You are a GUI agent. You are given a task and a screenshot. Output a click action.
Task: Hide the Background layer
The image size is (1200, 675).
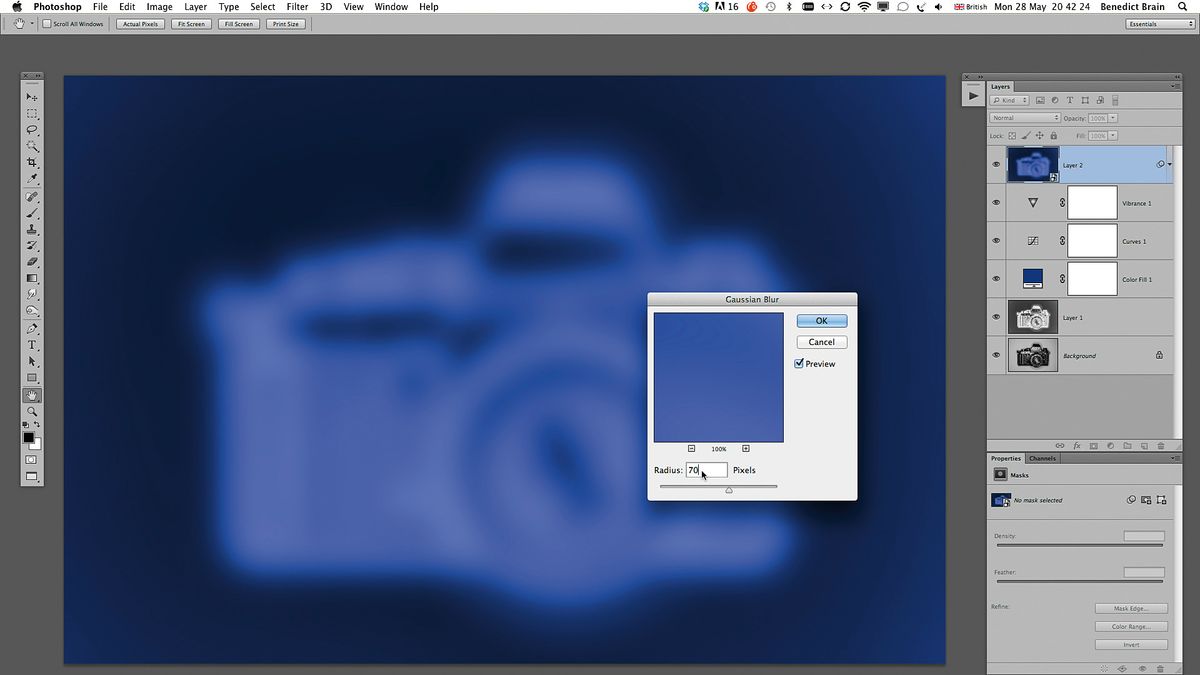point(996,355)
